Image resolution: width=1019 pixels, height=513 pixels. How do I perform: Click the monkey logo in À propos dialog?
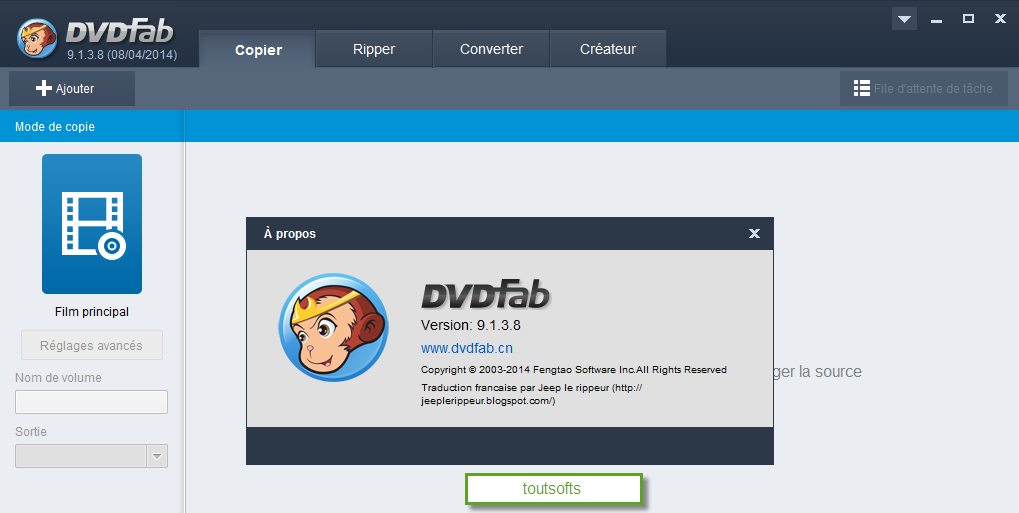(333, 327)
